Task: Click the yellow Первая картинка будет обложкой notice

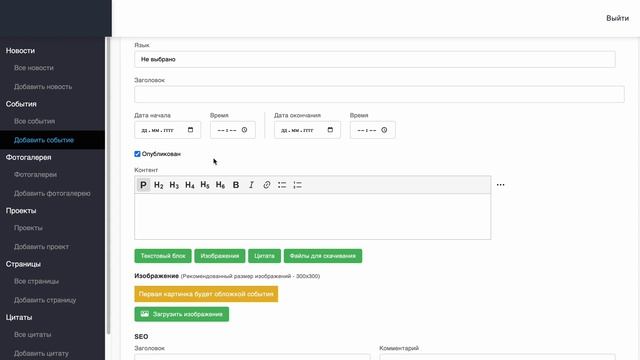Action: [x=206, y=294]
